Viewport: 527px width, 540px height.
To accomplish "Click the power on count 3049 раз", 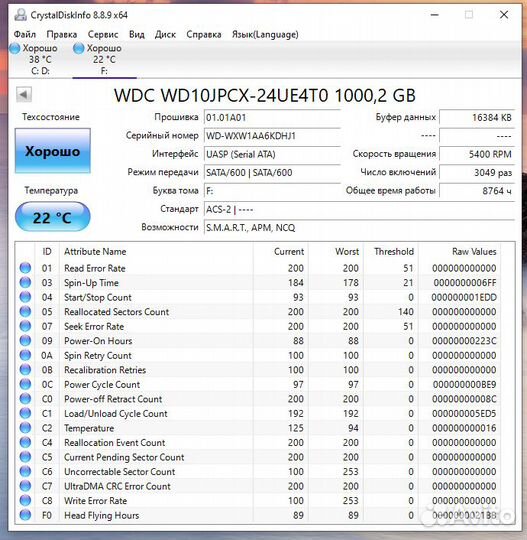I will [x=477, y=173].
